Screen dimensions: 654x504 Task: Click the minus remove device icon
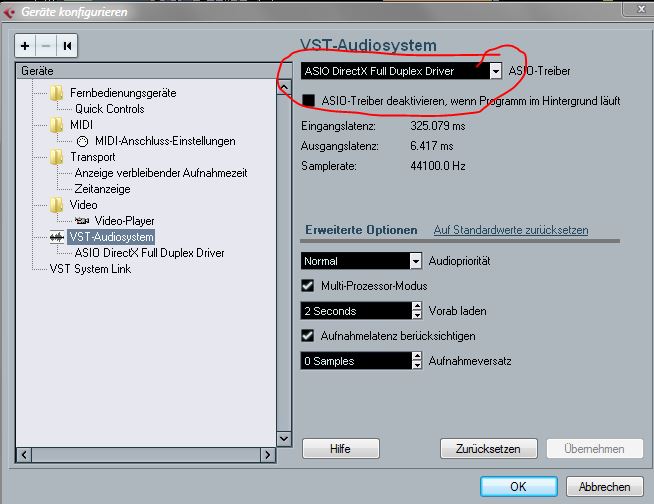pos(46,46)
